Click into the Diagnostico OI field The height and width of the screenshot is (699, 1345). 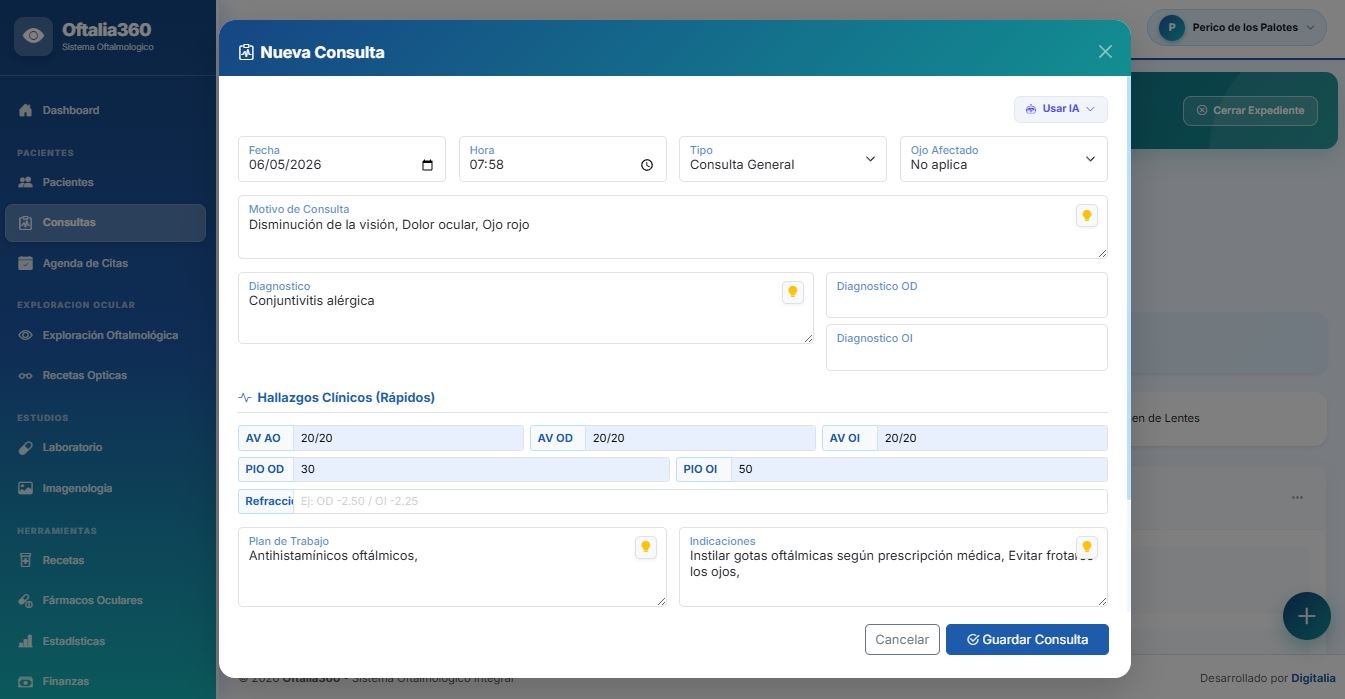click(x=966, y=347)
